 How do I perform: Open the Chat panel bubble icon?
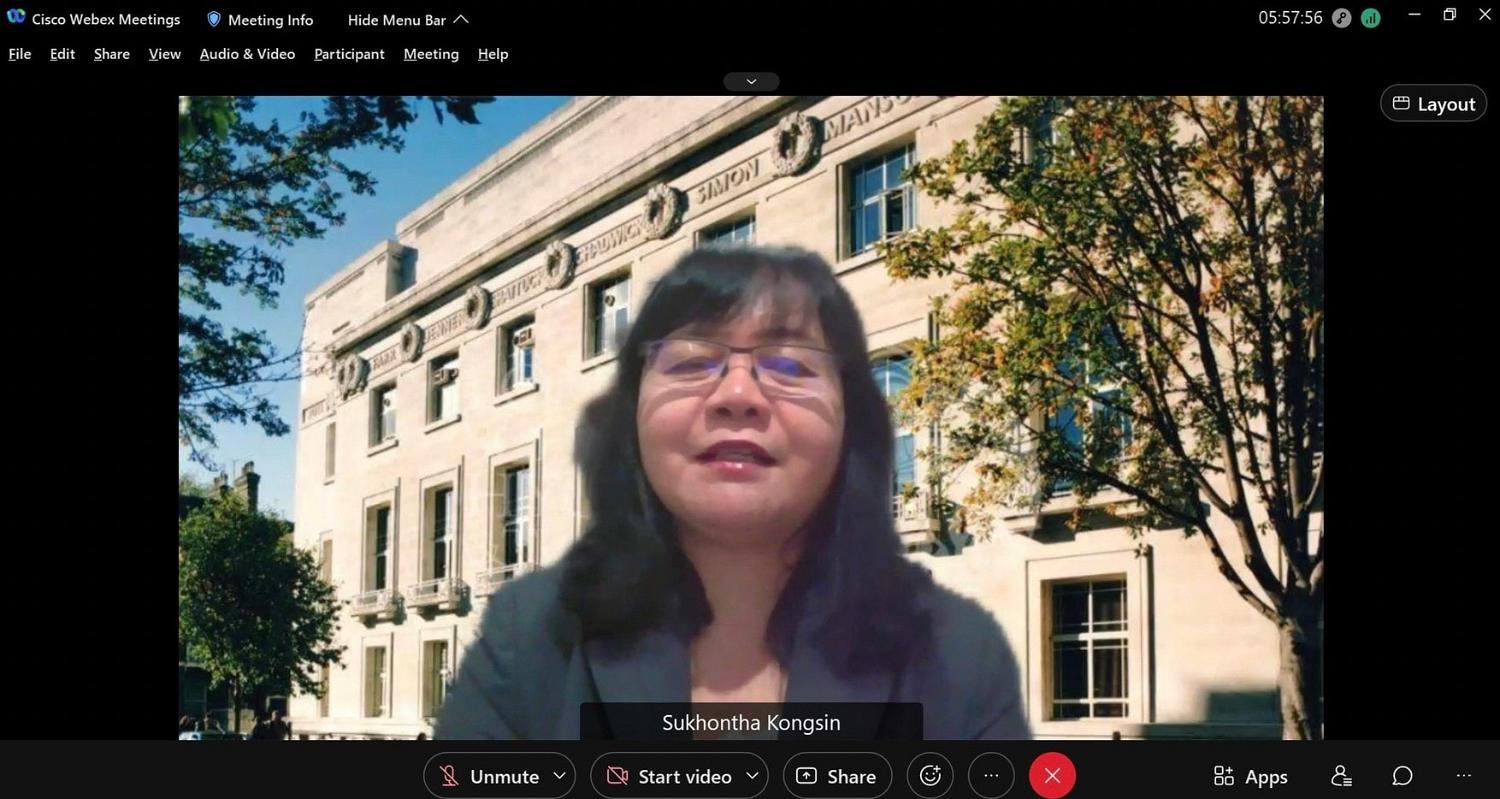click(x=1403, y=776)
